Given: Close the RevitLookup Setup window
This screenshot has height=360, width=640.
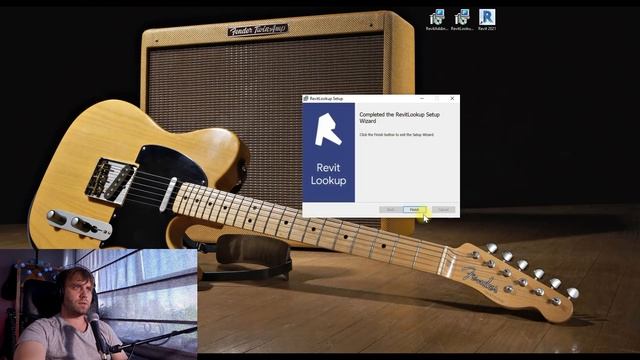Looking at the screenshot, I should click(452, 98).
